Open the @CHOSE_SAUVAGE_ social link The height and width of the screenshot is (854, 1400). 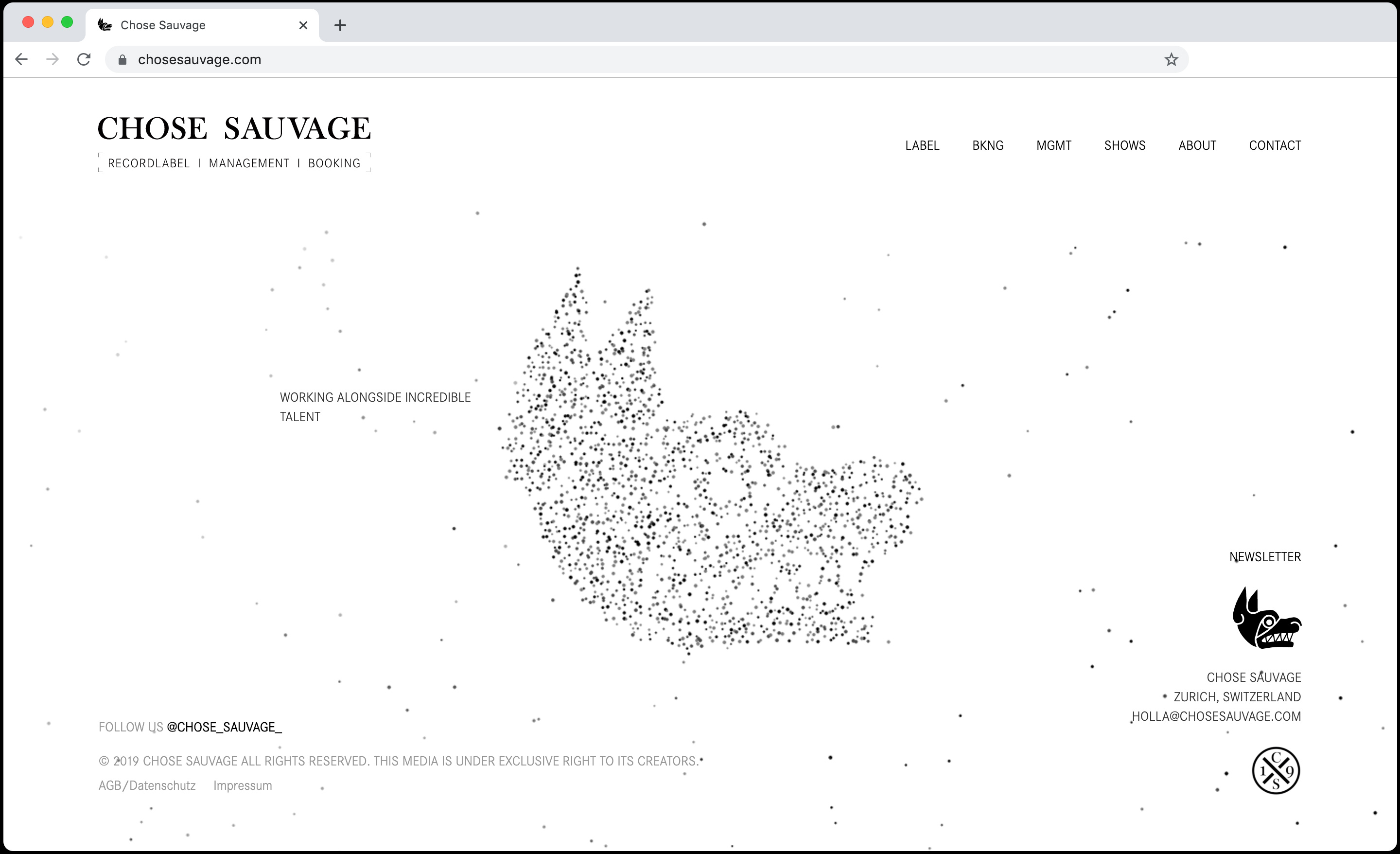click(224, 727)
